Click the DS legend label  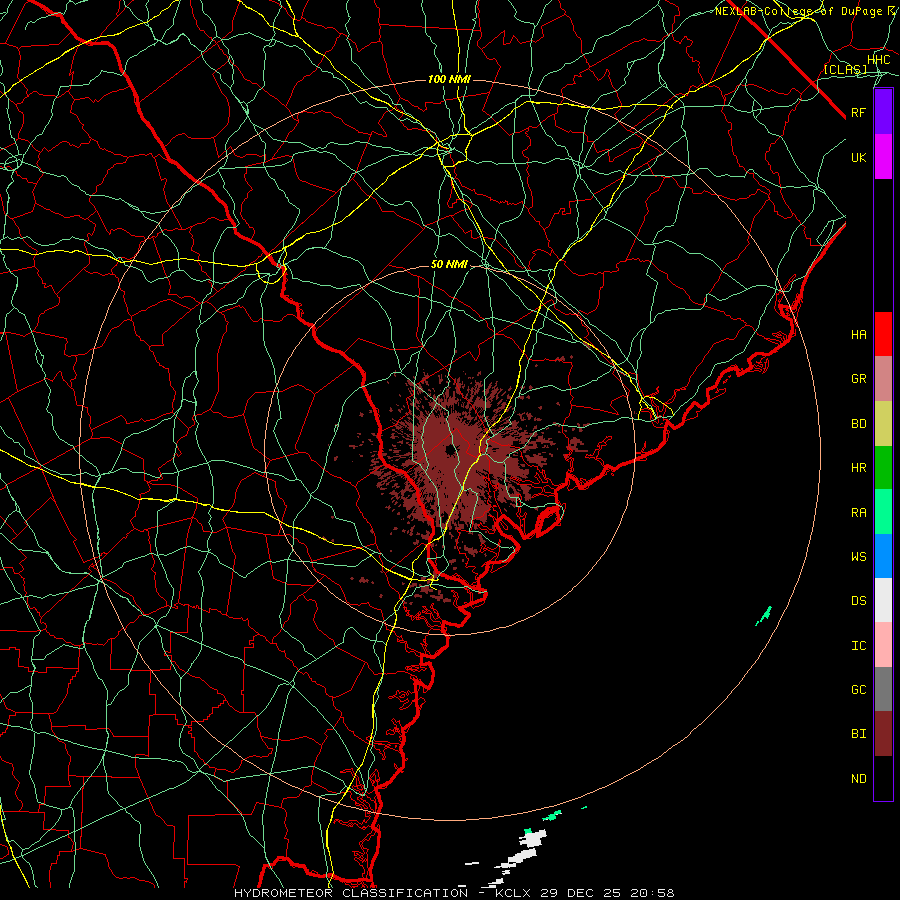click(x=859, y=601)
